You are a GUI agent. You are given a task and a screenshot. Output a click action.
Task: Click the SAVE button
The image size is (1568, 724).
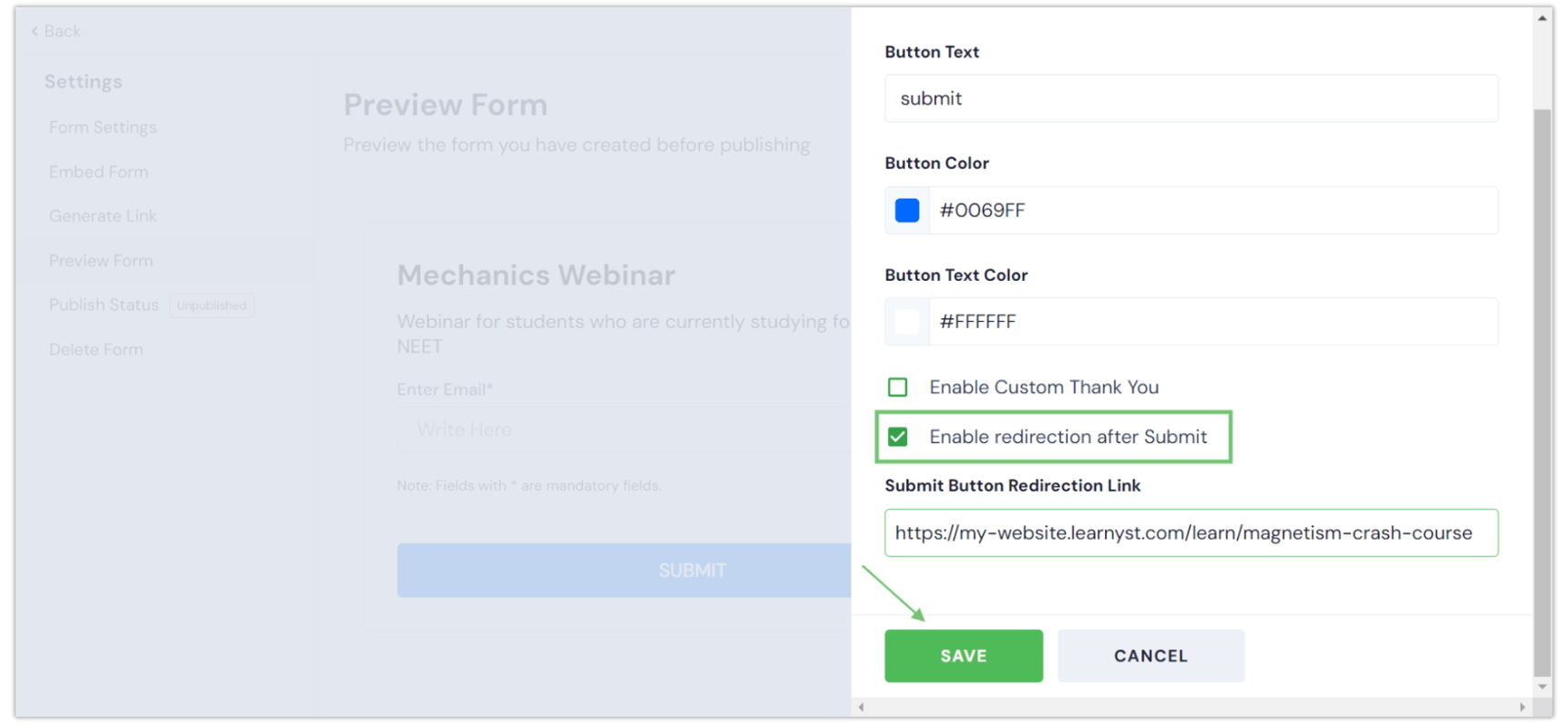click(963, 656)
